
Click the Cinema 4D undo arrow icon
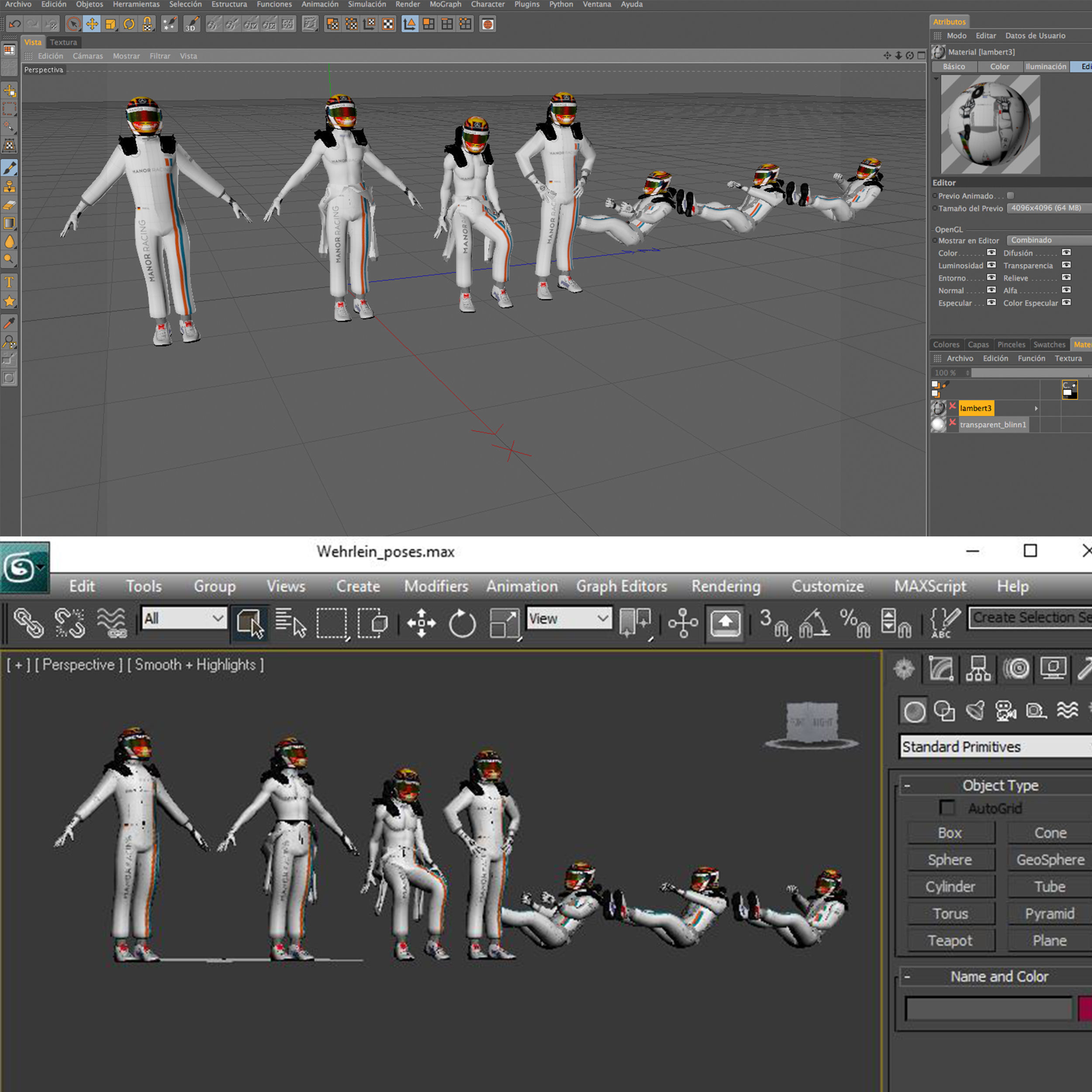tap(15, 24)
